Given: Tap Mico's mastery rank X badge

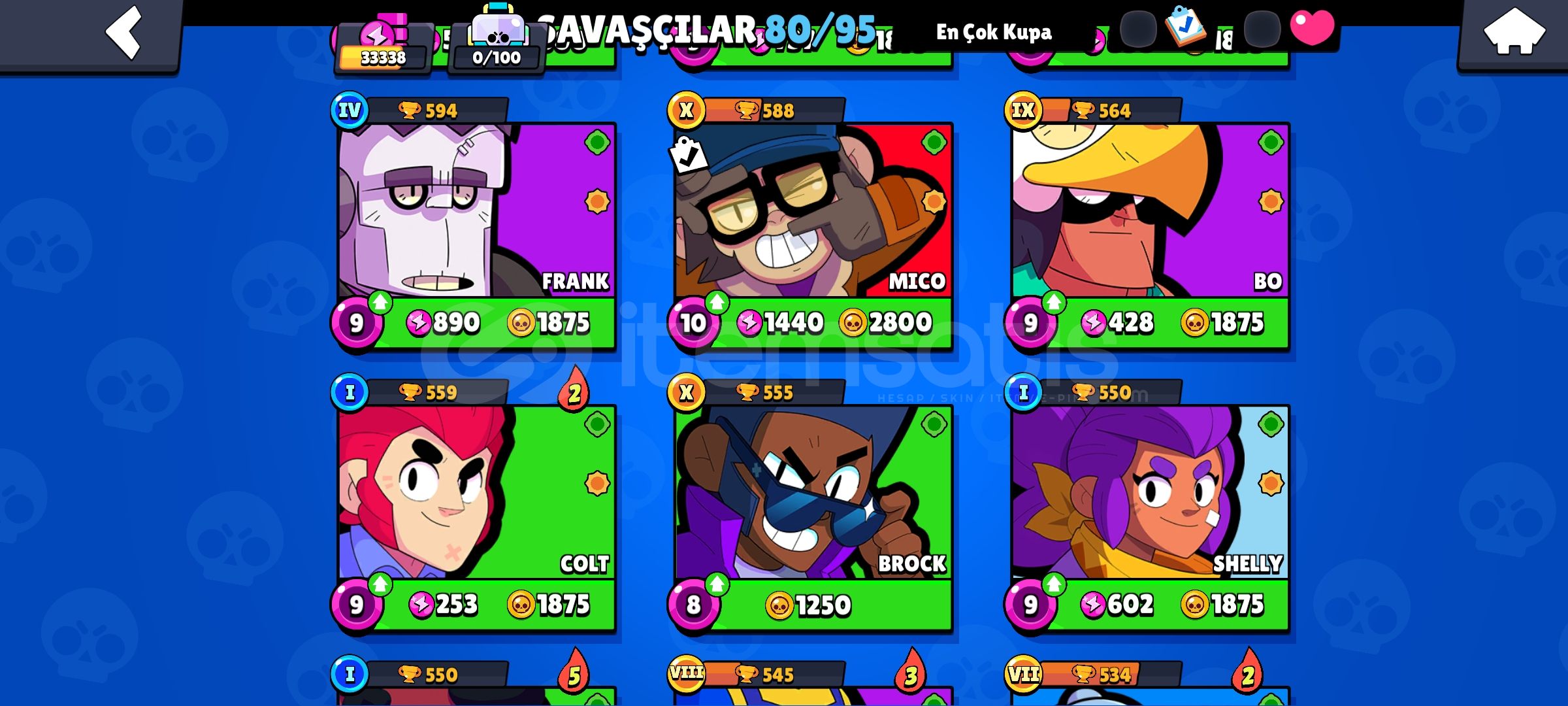Looking at the screenshot, I should (686, 110).
